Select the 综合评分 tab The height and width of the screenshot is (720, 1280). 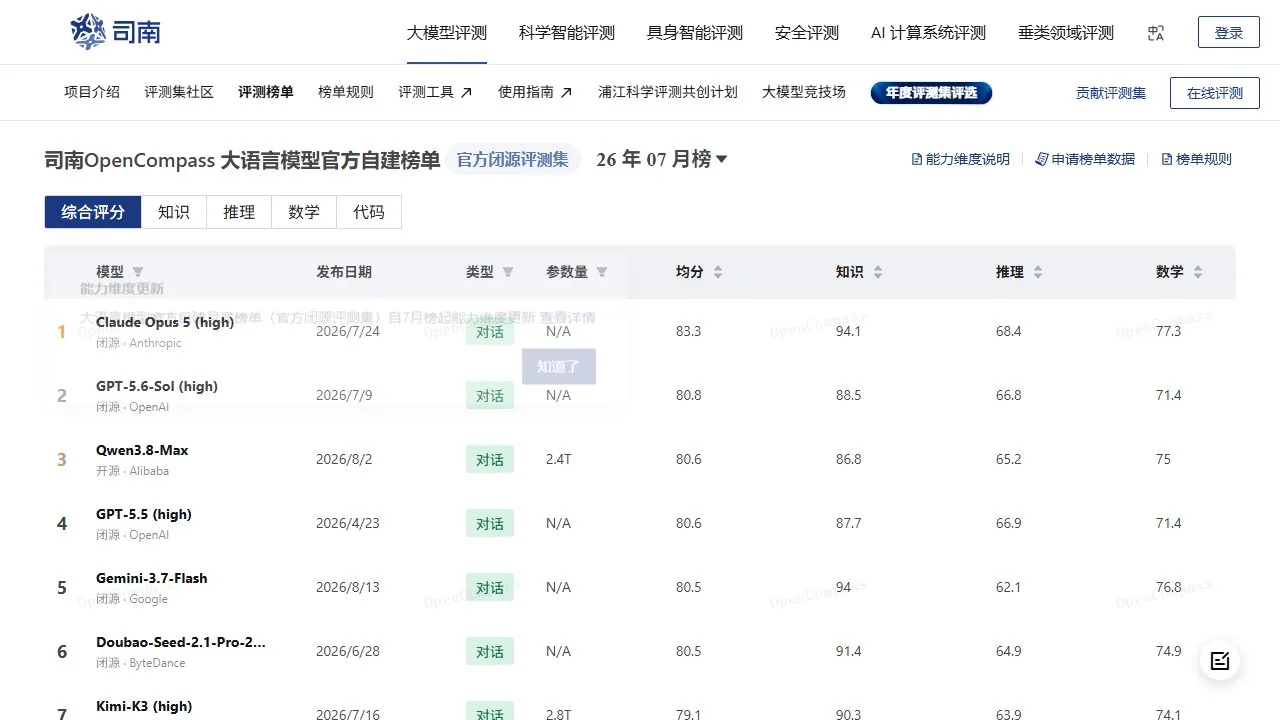(93, 212)
